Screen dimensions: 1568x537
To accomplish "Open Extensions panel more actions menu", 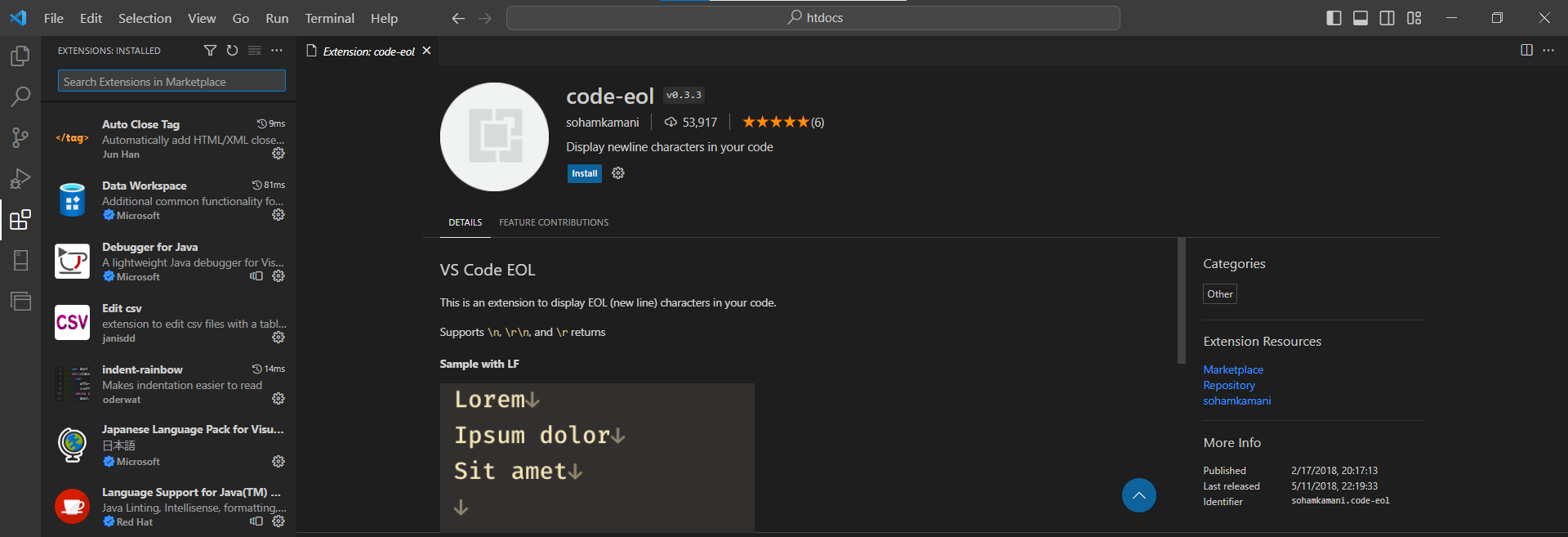I will [277, 51].
